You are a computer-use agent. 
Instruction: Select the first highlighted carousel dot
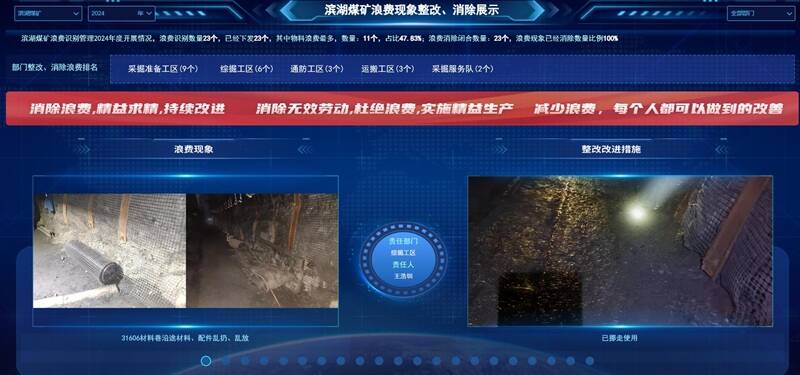point(206,361)
